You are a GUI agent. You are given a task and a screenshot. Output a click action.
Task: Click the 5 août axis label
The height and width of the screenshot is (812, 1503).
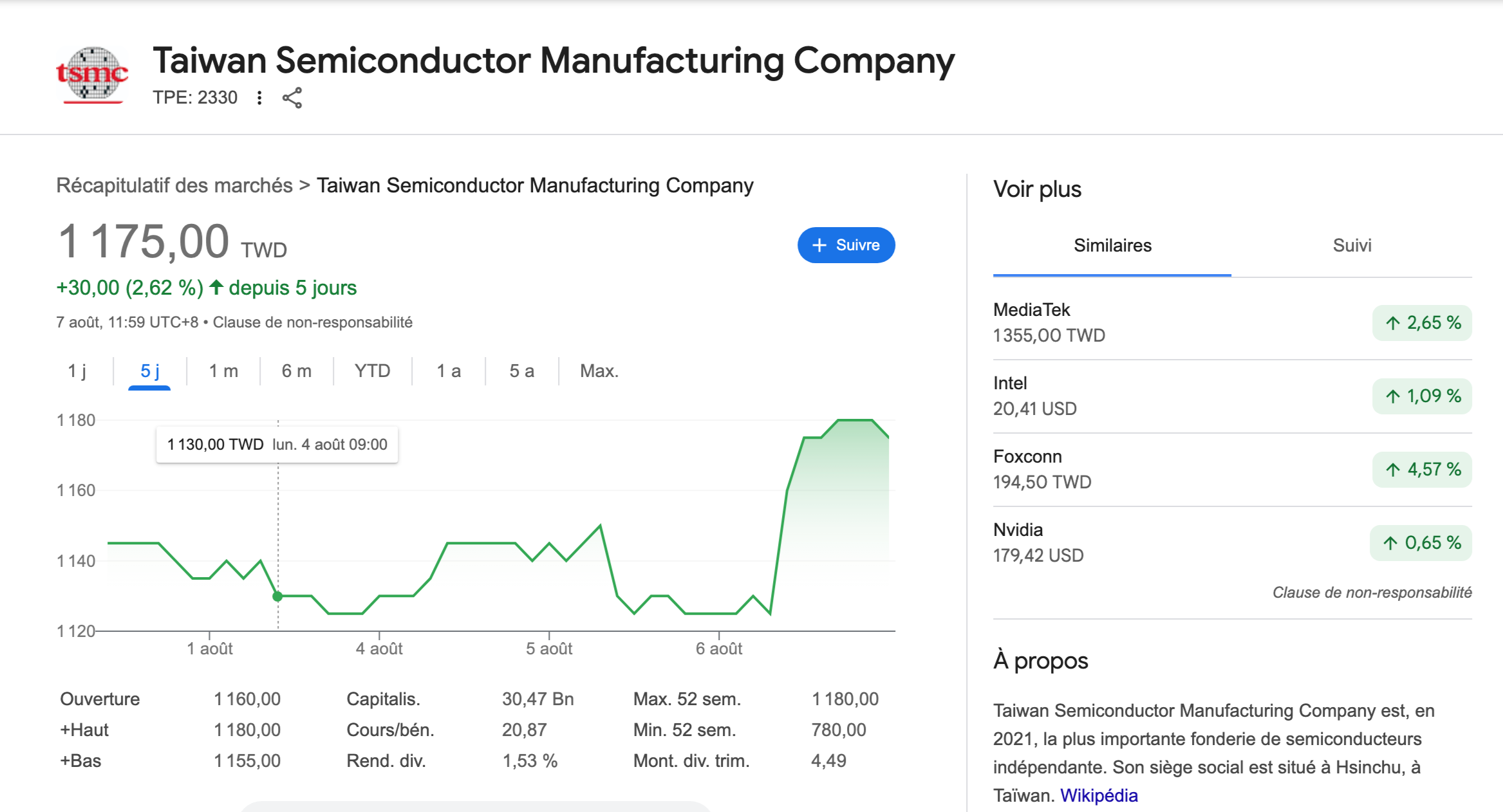(549, 649)
